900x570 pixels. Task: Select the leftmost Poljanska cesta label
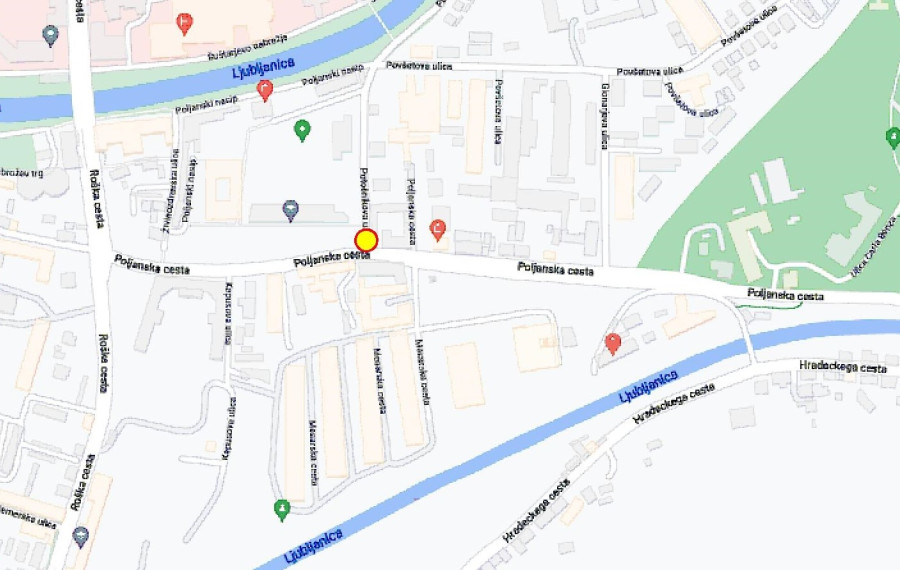click(152, 265)
